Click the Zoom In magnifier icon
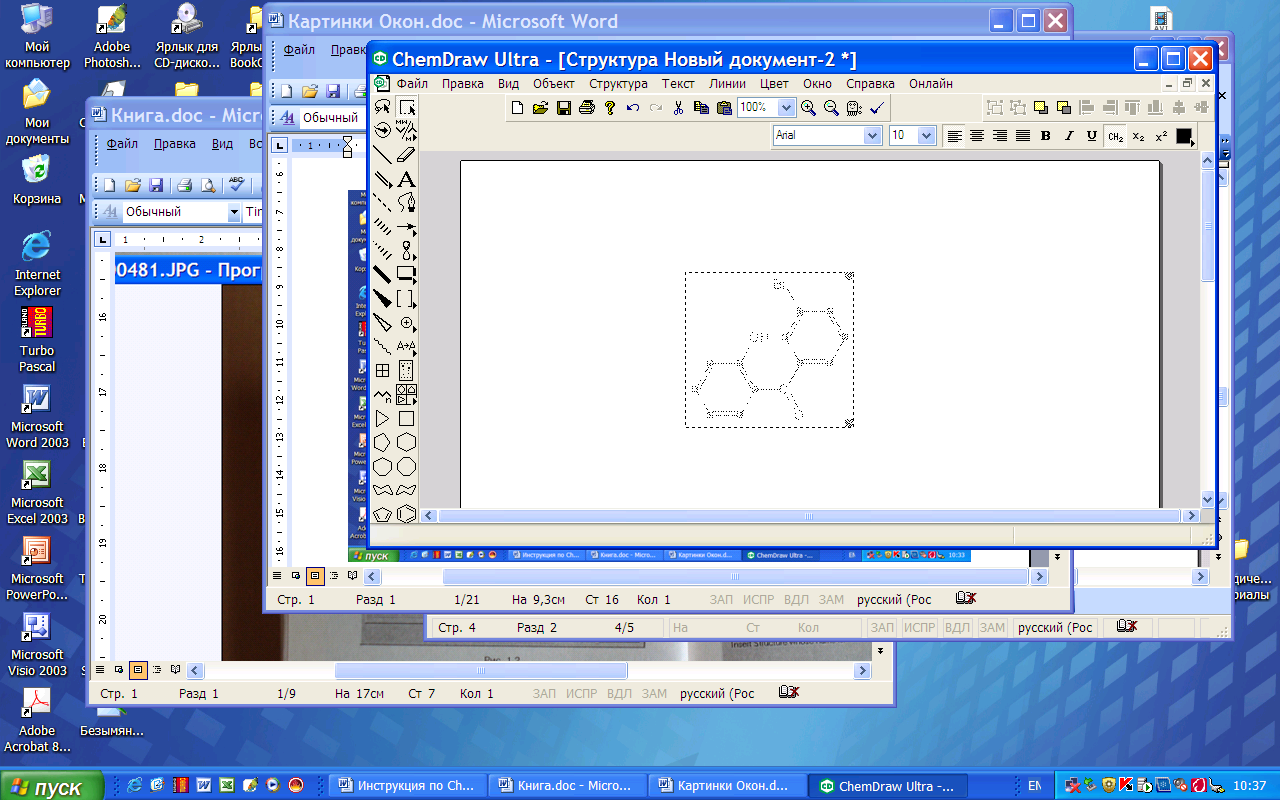The width and height of the screenshot is (1280, 800). (x=808, y=108)
